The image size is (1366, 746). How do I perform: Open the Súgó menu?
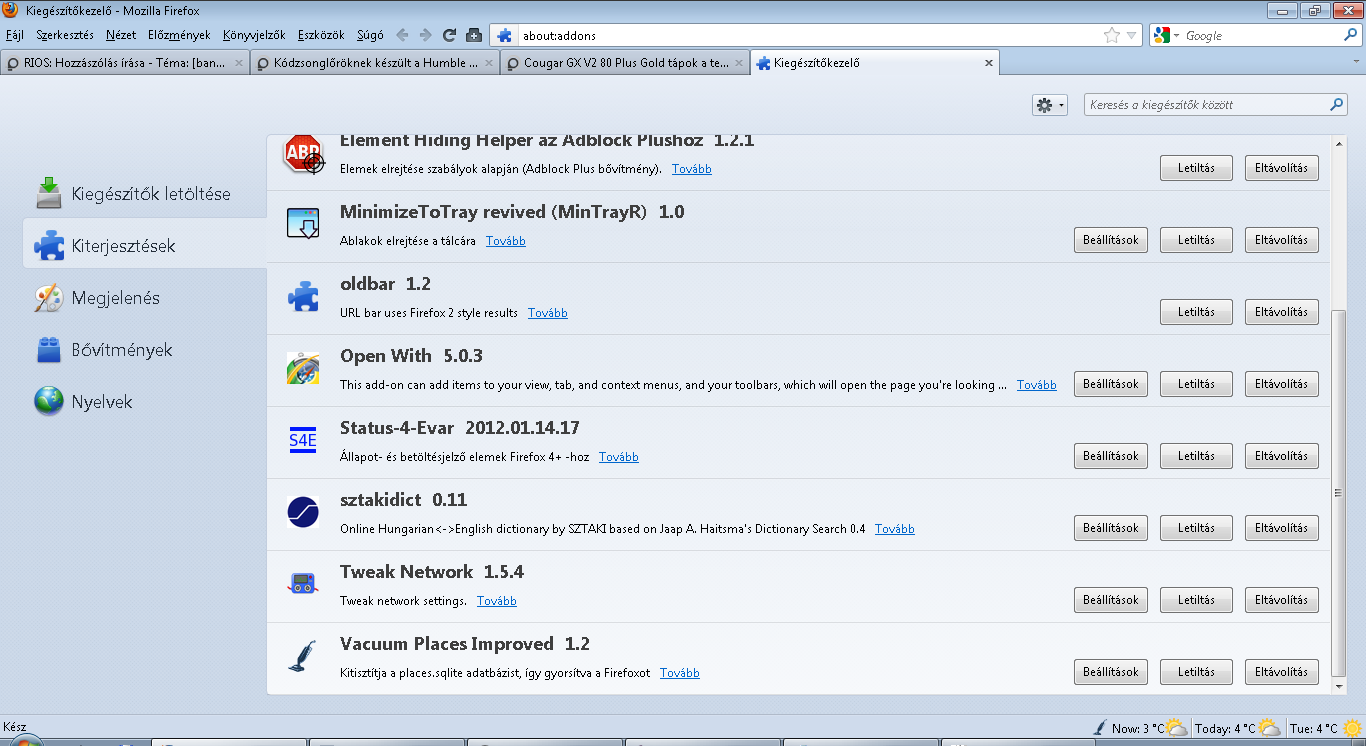(x=370, y=35)
